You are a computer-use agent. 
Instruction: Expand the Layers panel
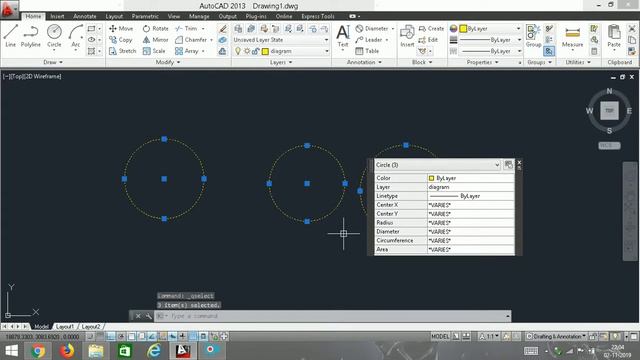(x=281, y=62)
